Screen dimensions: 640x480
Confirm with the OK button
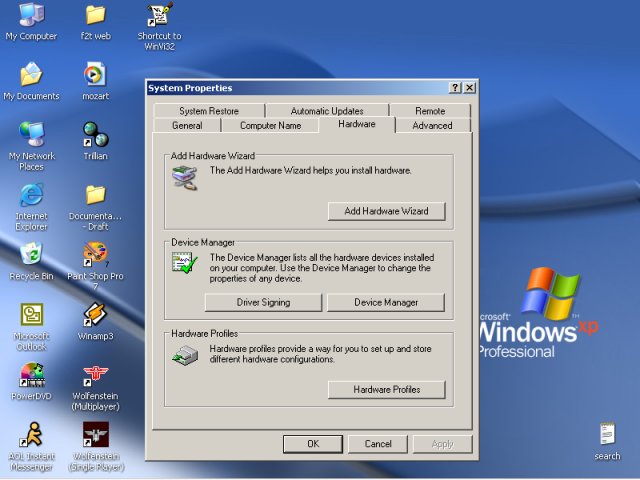(313, 444)
